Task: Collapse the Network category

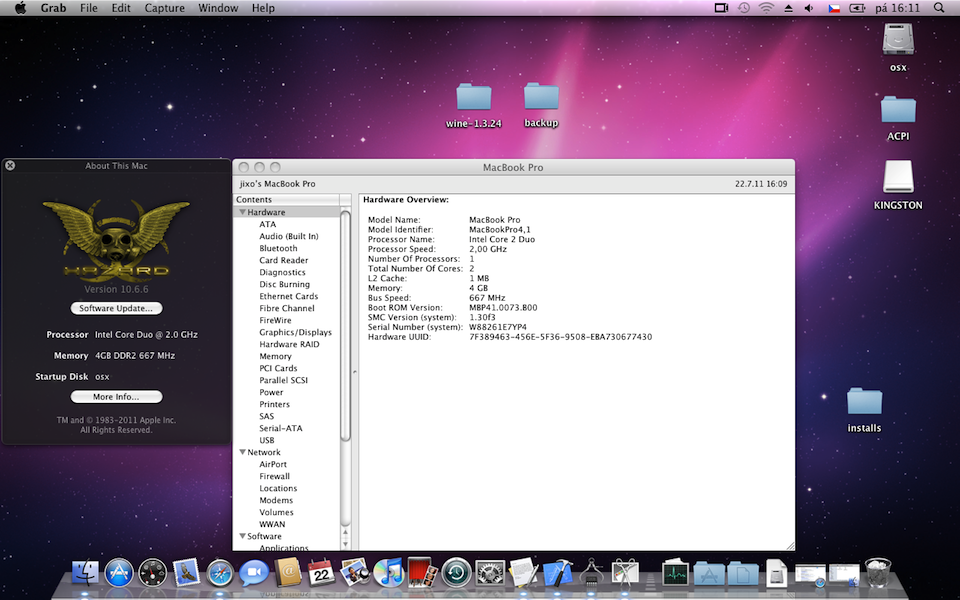Action: click(242, 452)
